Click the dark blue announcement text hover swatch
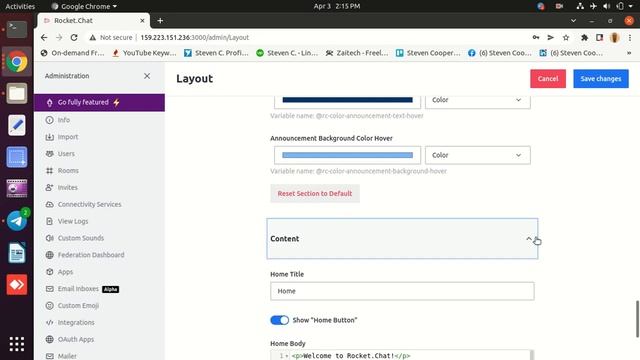 347,100
